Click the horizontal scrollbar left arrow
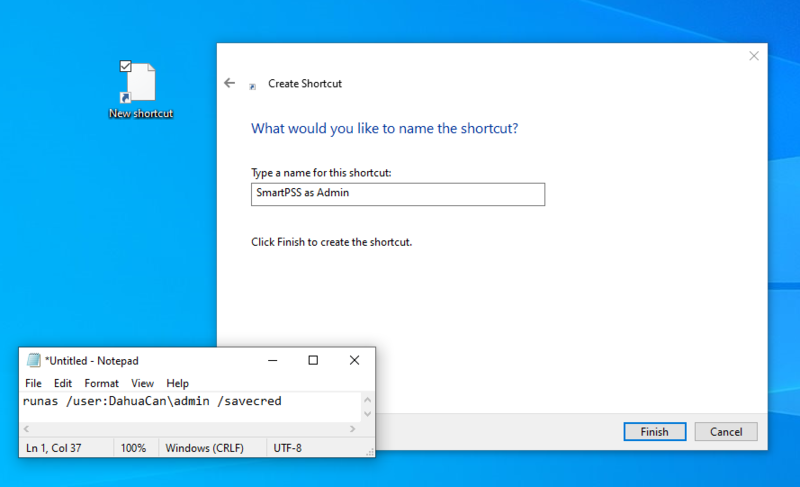The image size is (800, 487). (26, 429)
